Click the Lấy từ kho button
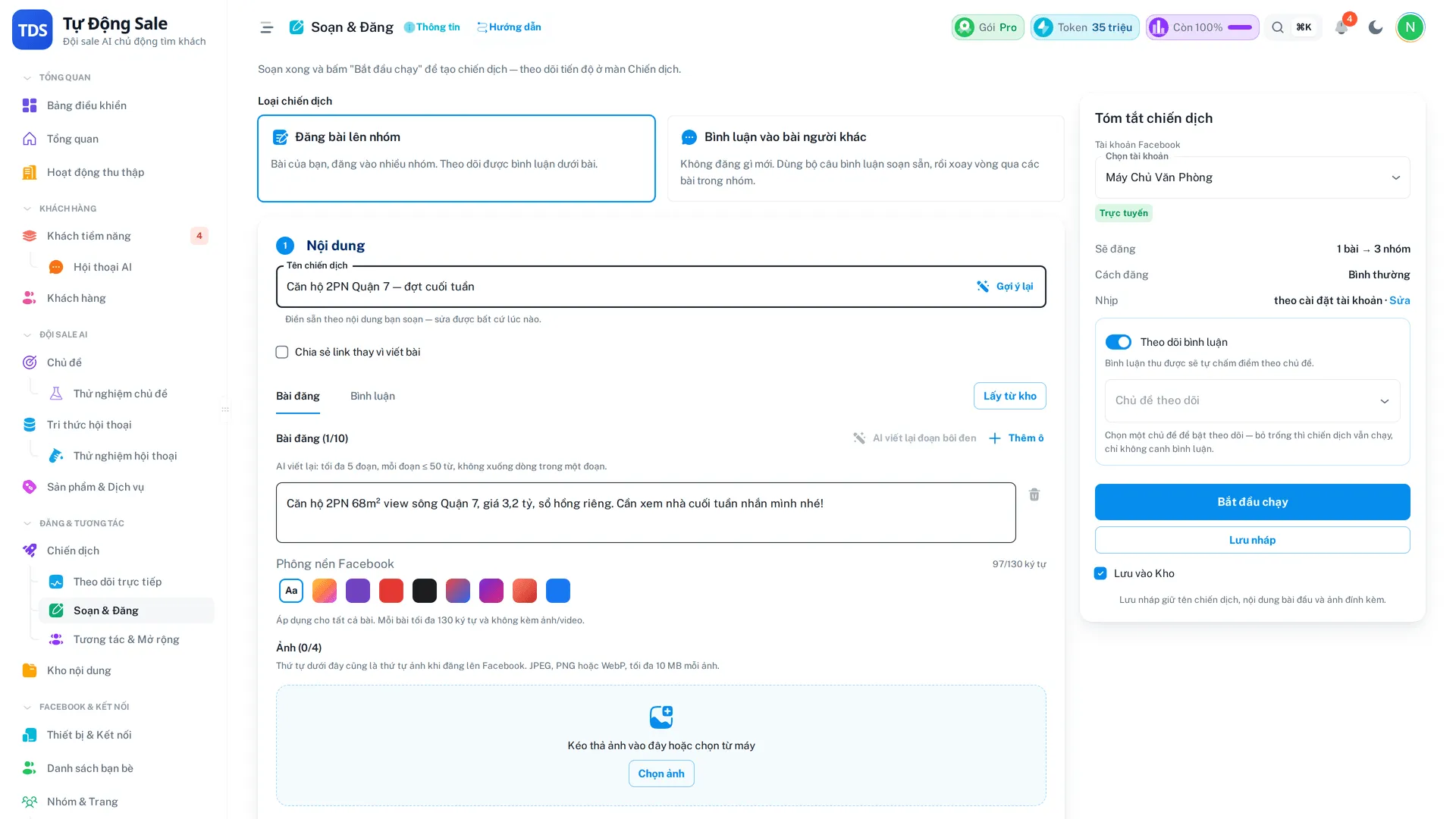The height and width of the screenshot is (819, 1456). click(1009, 396)
